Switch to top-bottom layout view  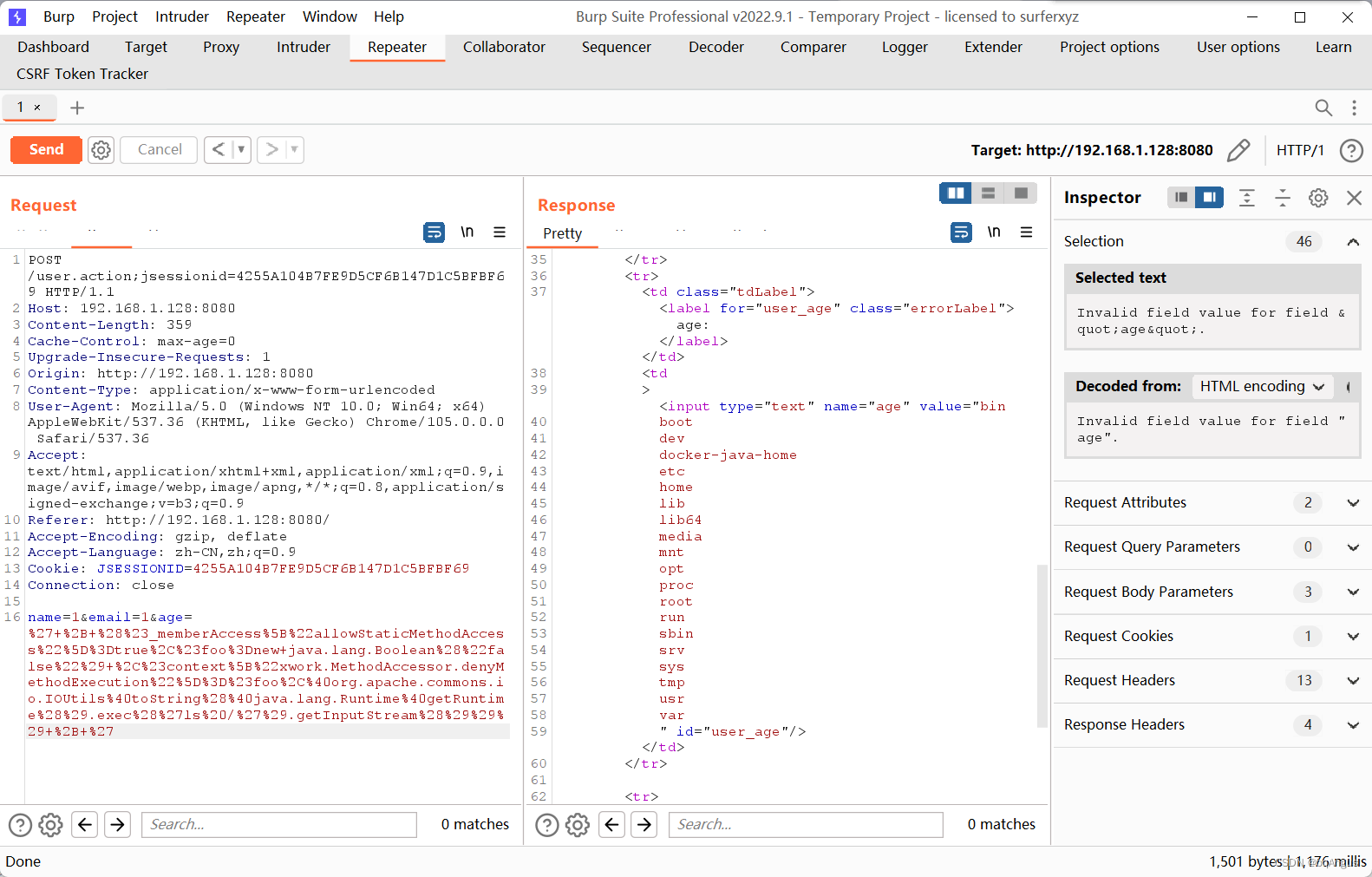[x=988, y=193]
